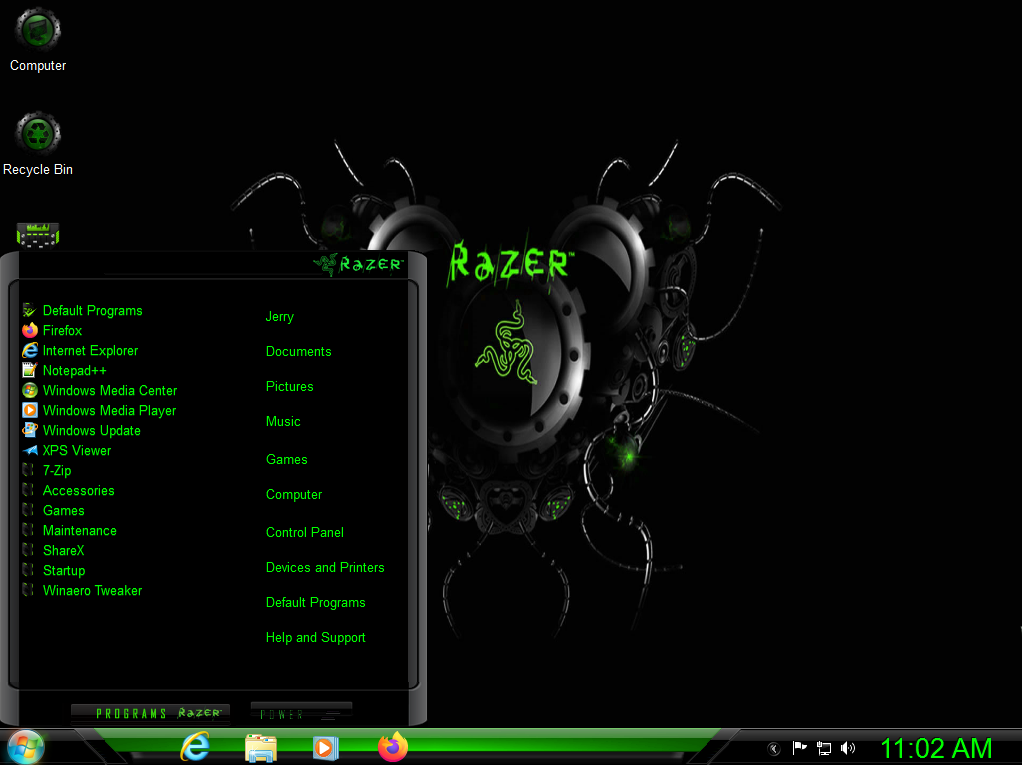Open Pictures from the start menu
1022x765 pixels.
click(289, 386)
